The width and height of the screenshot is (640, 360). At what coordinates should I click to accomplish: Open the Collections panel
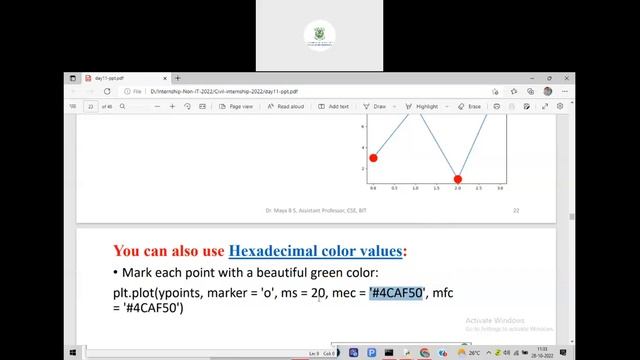[530, 91]
